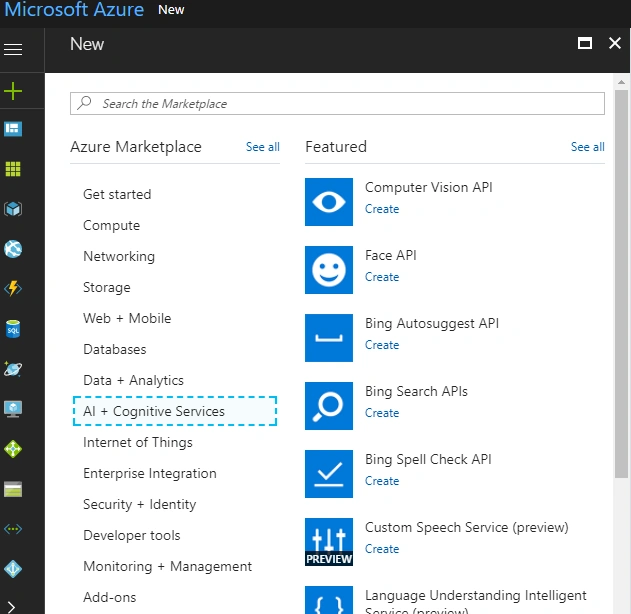The height and width of the screenshot is (614, 631).
Task: Expand the sidebar with the bottom chevron
Action: (x=11, y=606)
